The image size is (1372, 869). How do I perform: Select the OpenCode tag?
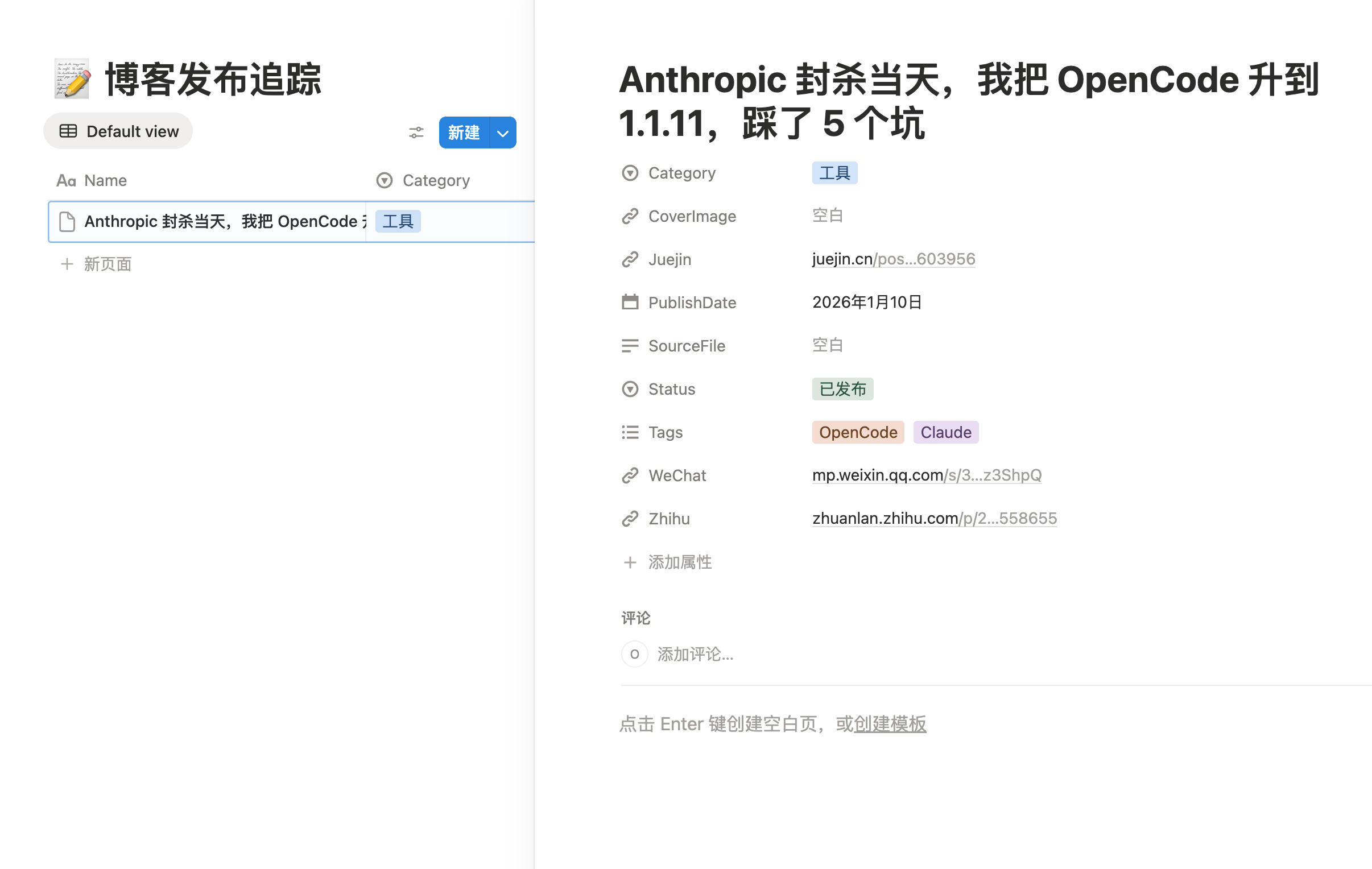tap(858, 432)
